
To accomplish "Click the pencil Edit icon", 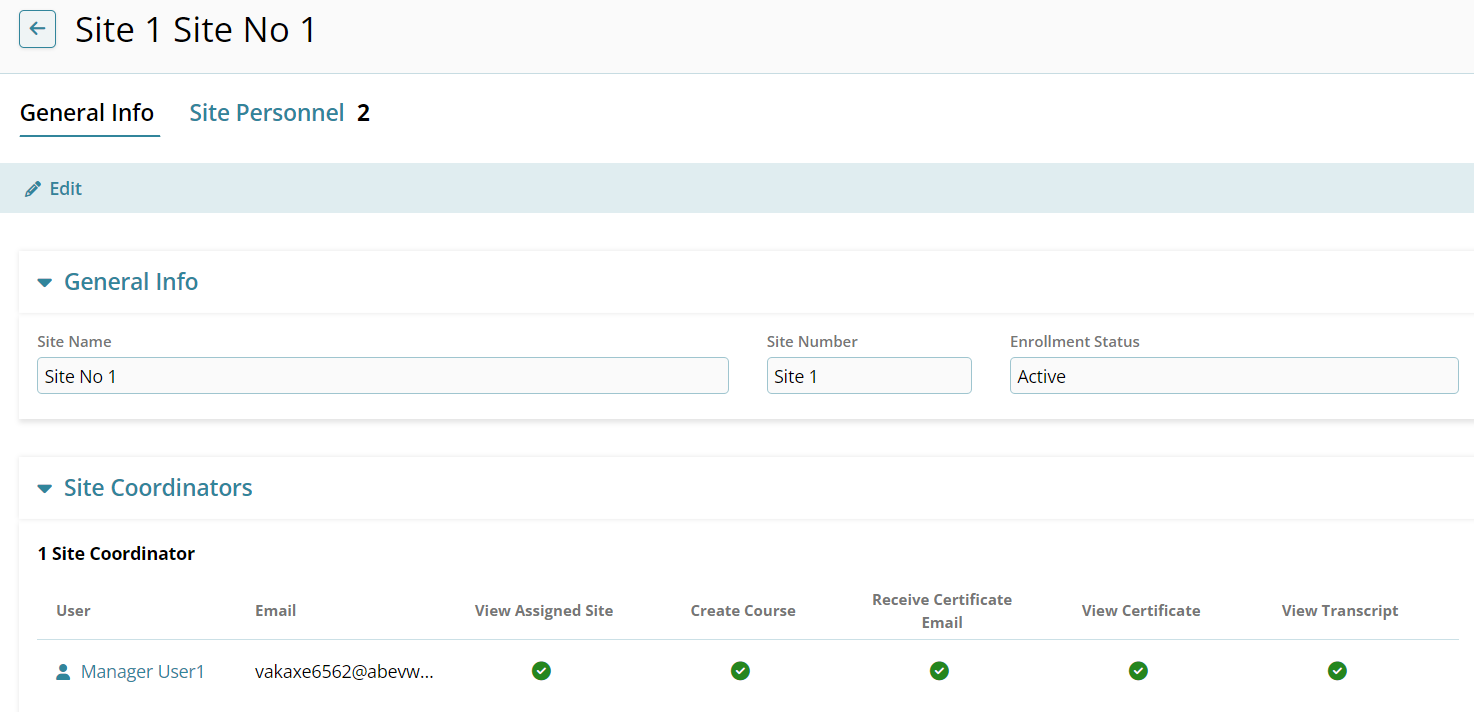I will tap(33, 189).
